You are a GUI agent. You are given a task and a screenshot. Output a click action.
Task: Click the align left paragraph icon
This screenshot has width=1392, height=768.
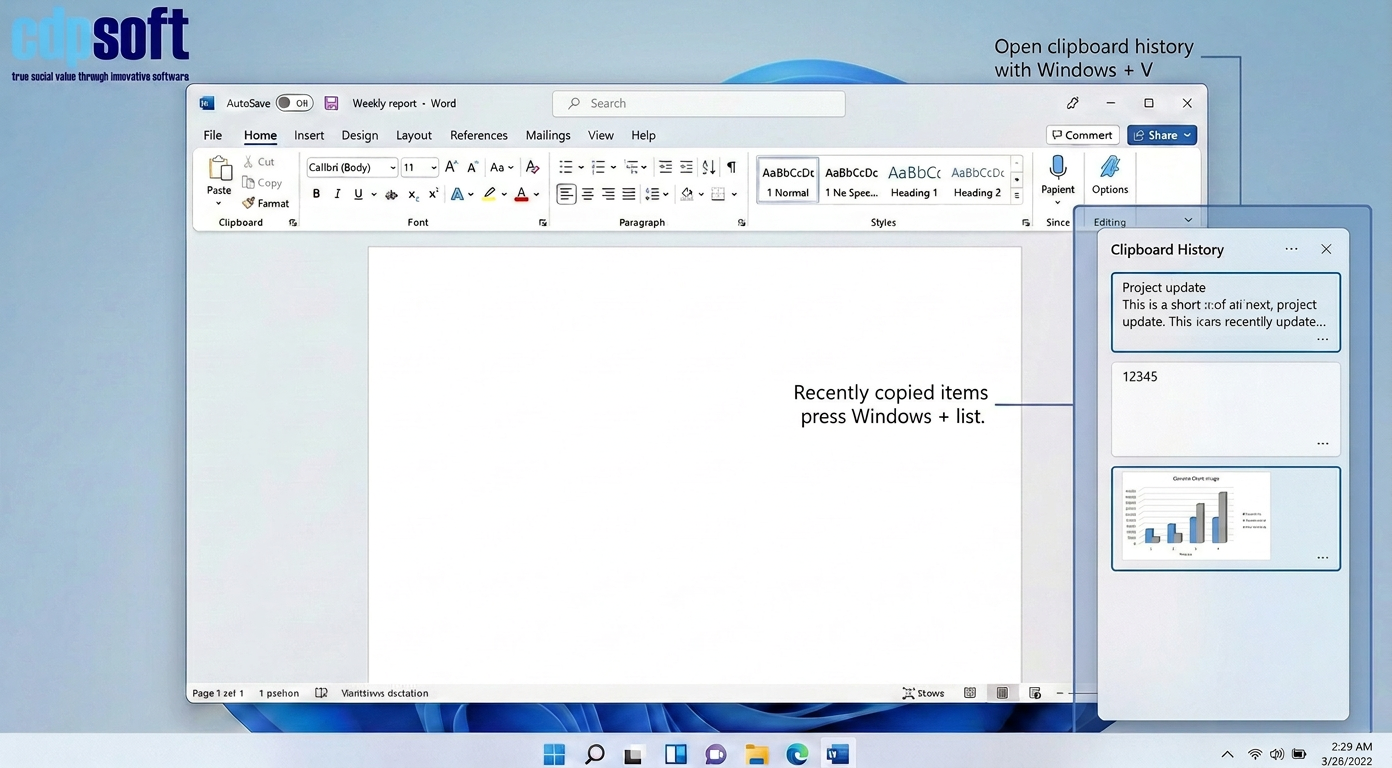566,194
